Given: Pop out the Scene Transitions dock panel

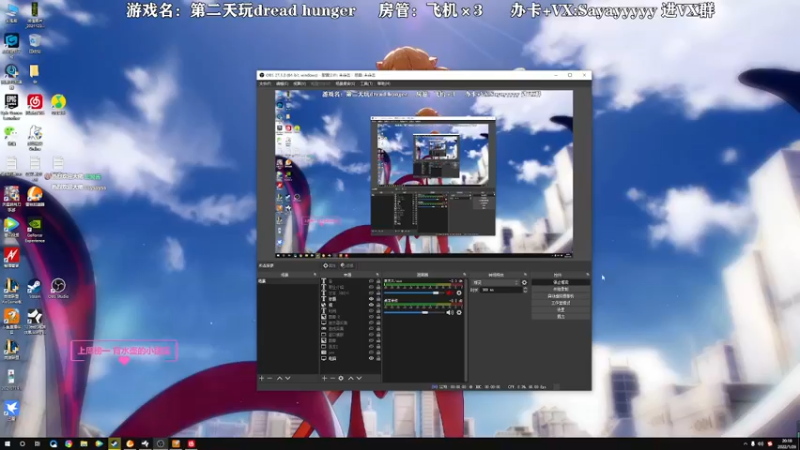Looking at the screenshot, I should [525, 274].
